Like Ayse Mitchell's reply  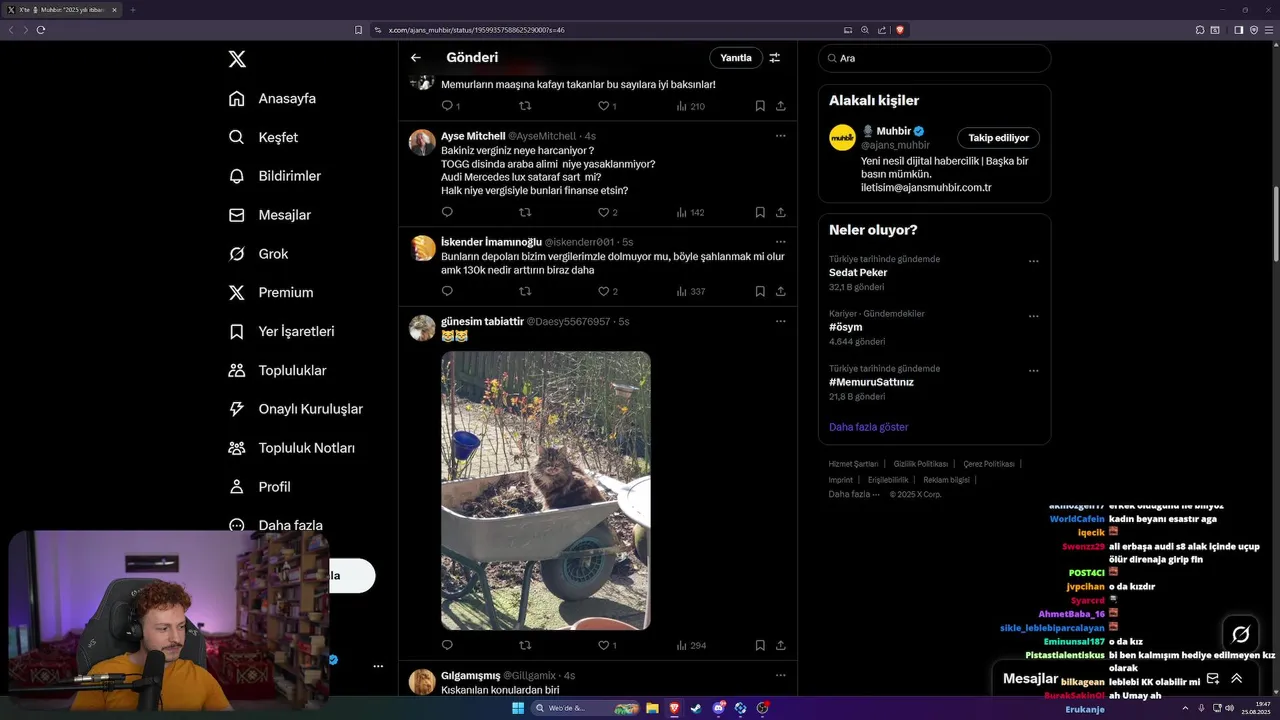coord(603,212)
